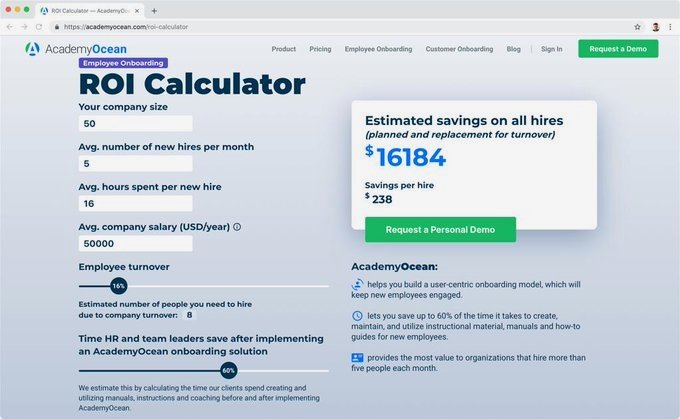Select the ROI Calculator browser tab
680x419 pixels.
90,11
